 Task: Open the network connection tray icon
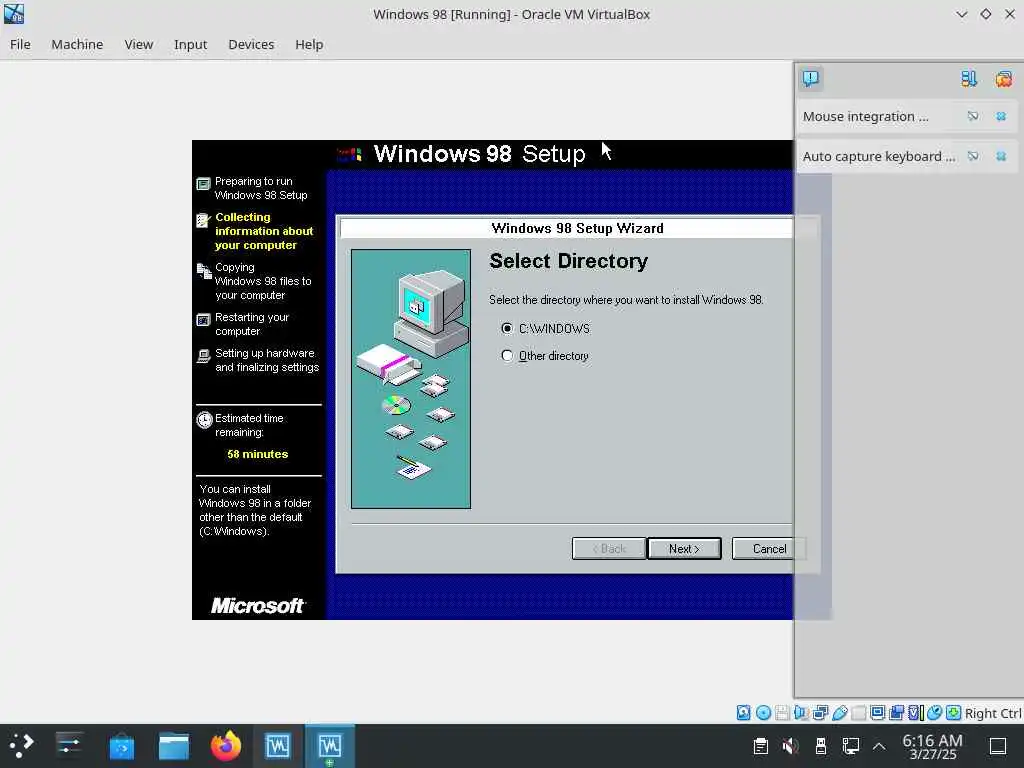point(850,746)
